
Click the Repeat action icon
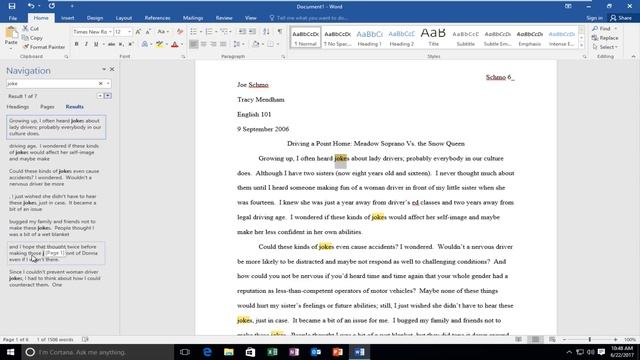point(52,6)
